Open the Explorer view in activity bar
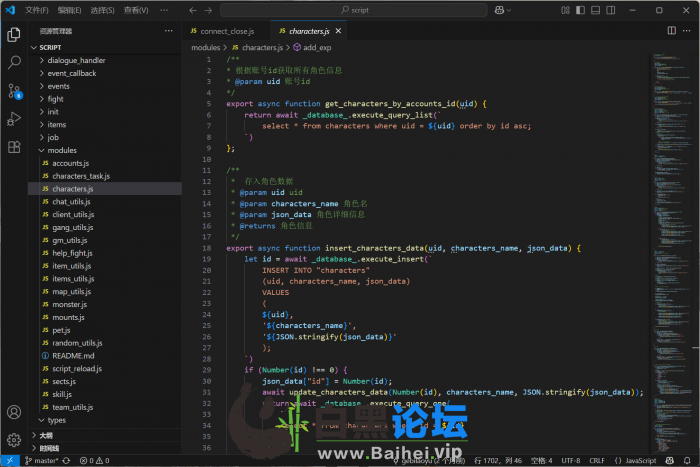 pos(14,34)
